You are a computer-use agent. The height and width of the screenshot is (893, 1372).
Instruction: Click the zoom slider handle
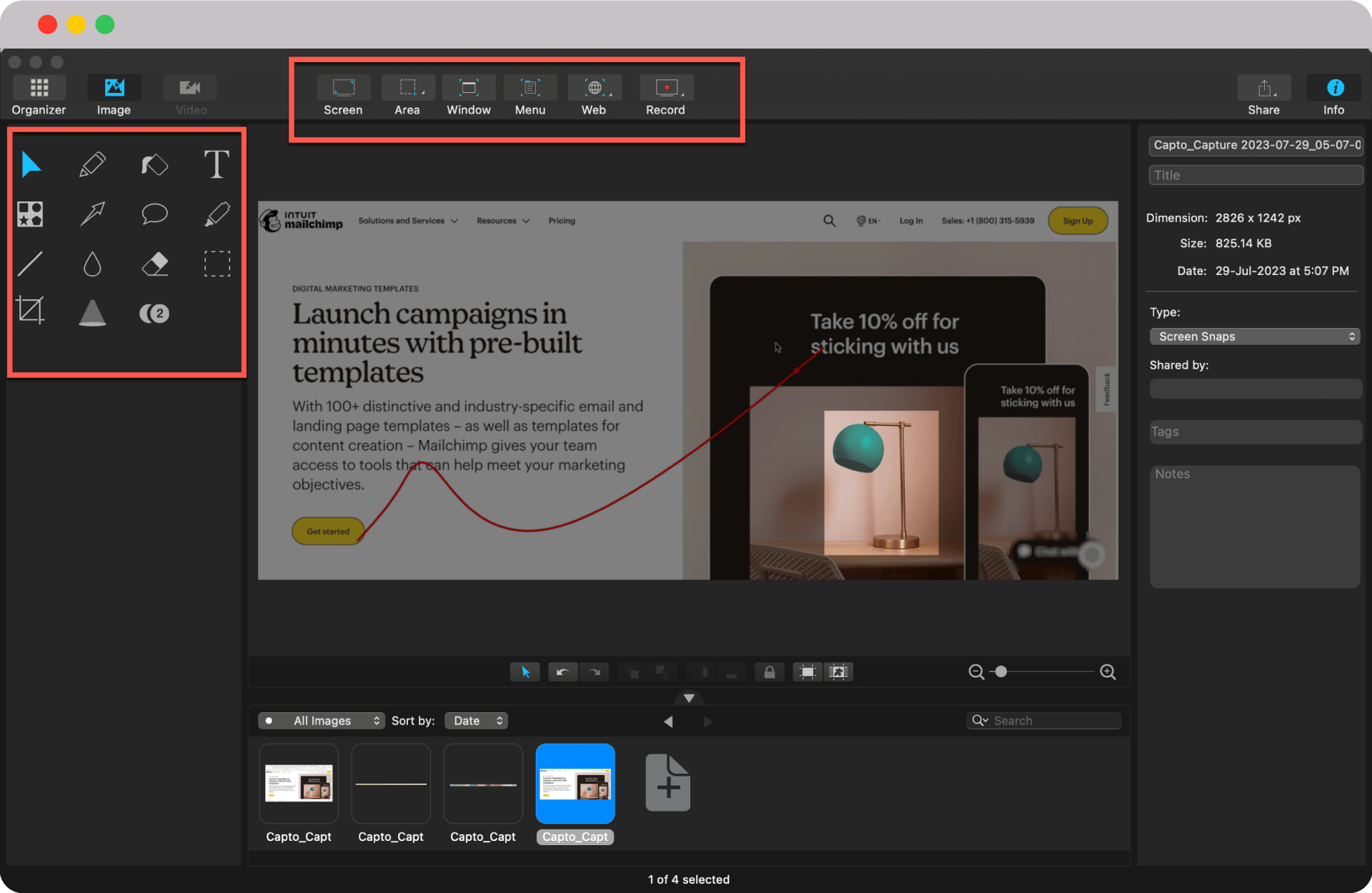tap(1001, 672)
